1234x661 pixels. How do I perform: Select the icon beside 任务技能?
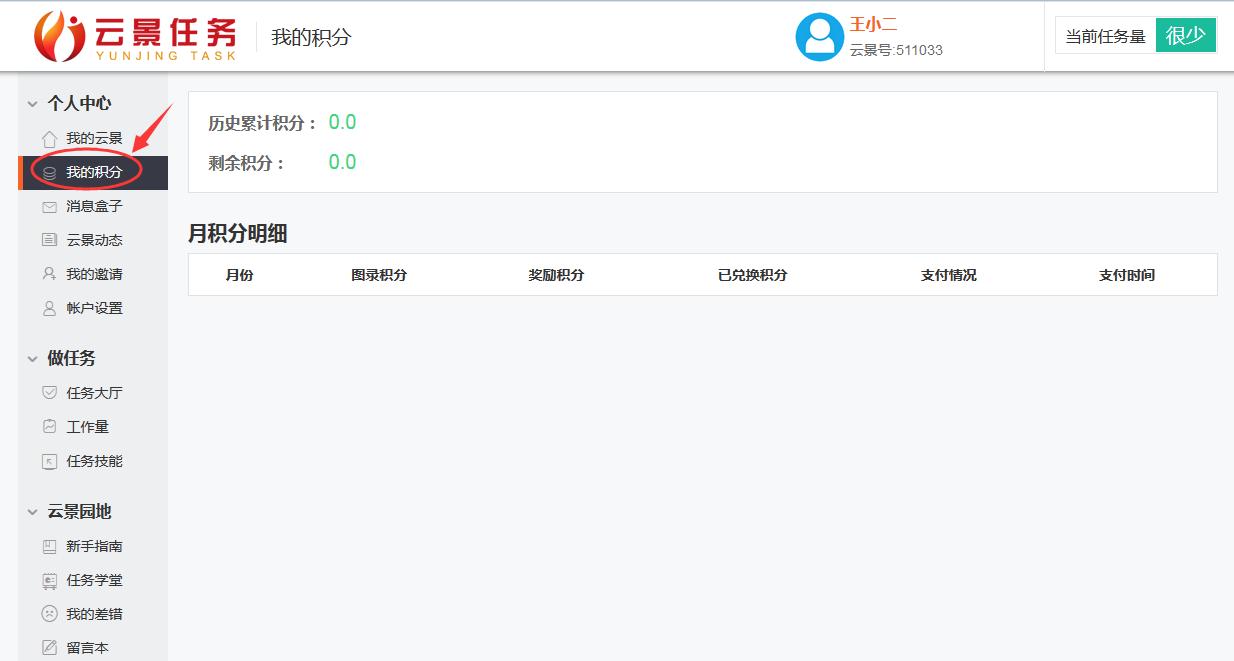(47, 461)
